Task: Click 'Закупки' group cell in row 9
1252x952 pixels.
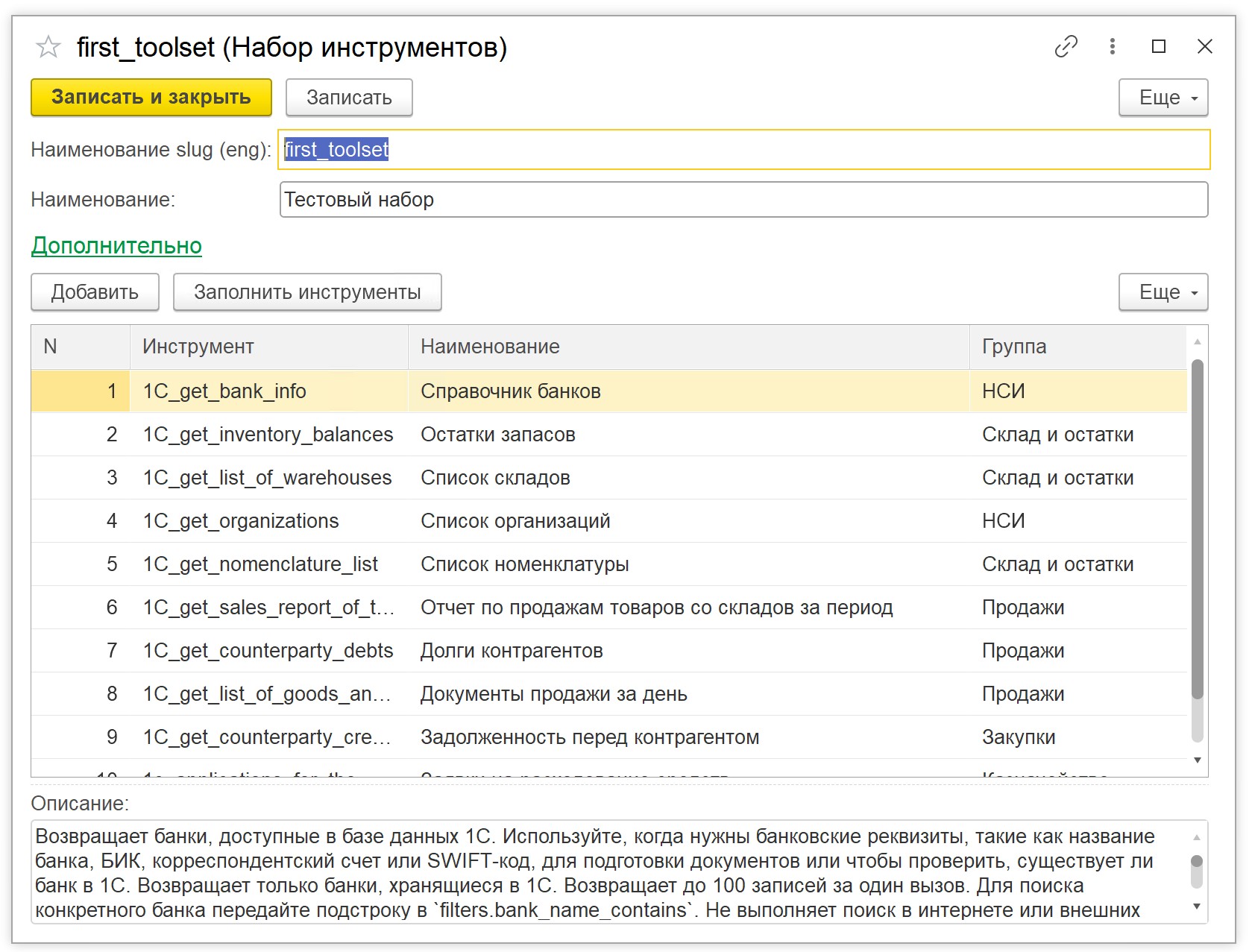Action: [1078, 737]
